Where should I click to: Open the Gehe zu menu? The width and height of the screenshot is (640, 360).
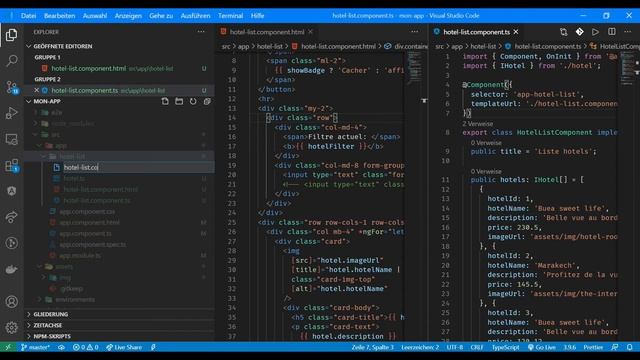pyautogui.click(x=161, y=16)
